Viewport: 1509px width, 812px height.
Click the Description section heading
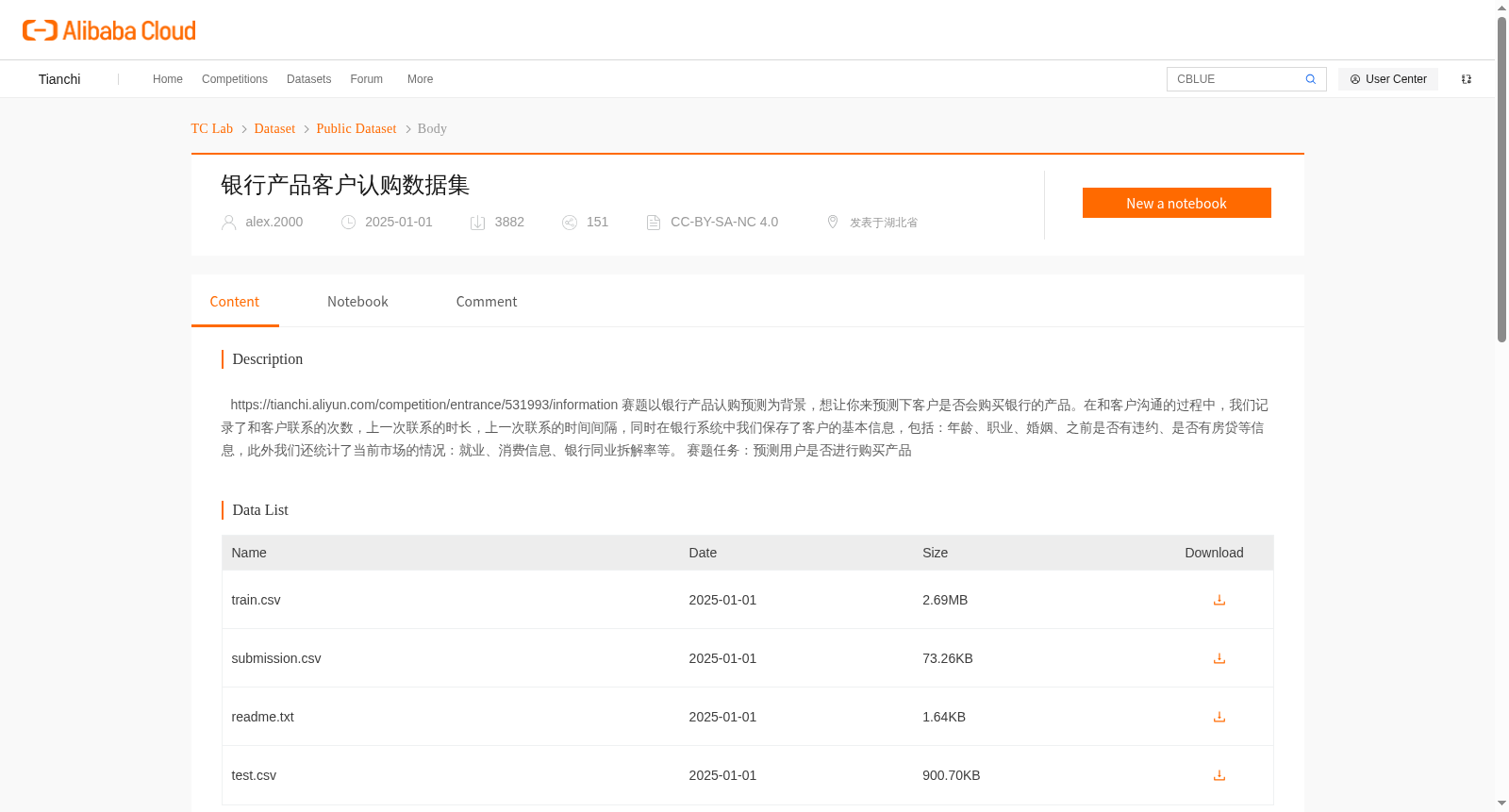tap(268, 359)
